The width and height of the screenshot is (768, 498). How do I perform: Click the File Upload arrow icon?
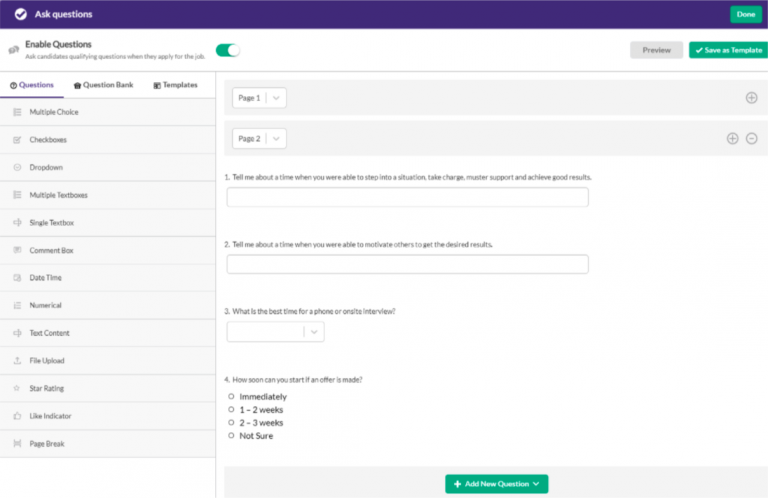click(x=17, y=361)
